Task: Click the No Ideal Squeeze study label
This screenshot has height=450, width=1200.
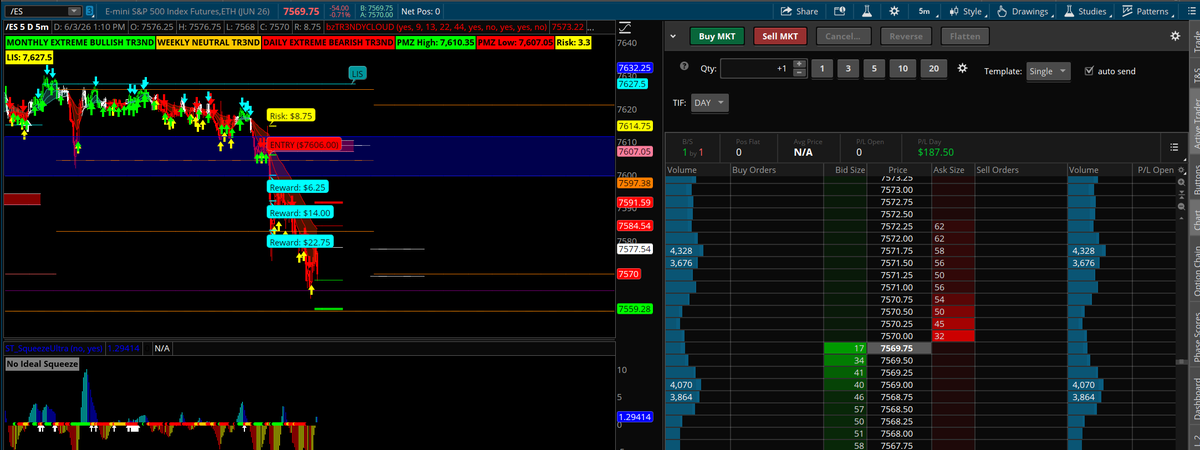Action: [x=40, y=364]
